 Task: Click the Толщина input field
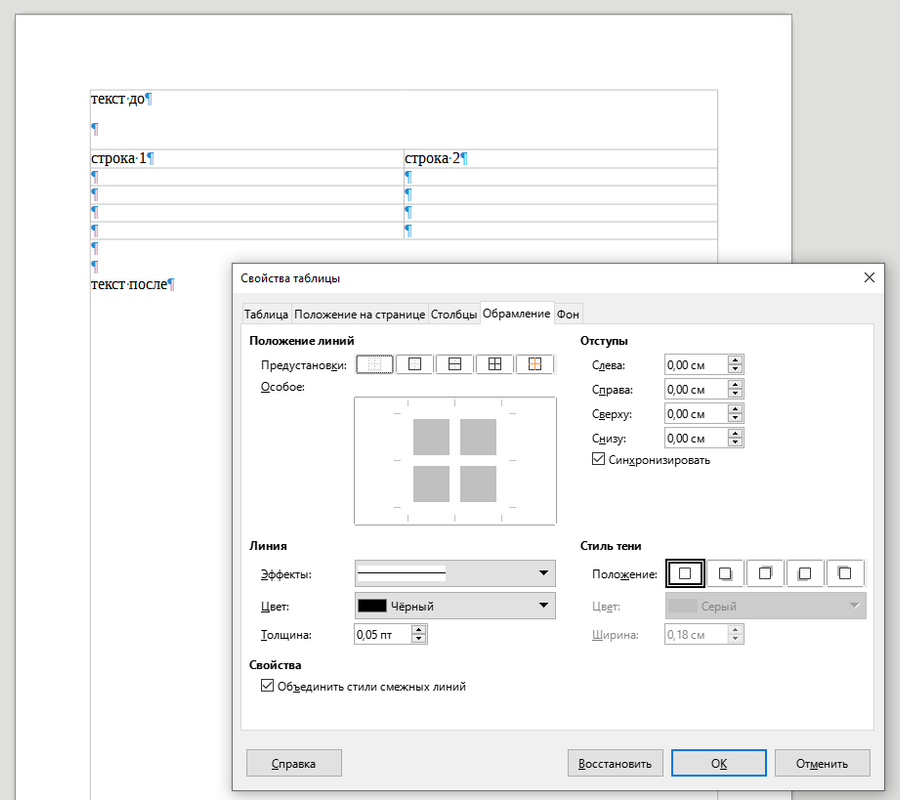[x=383, y=634]
